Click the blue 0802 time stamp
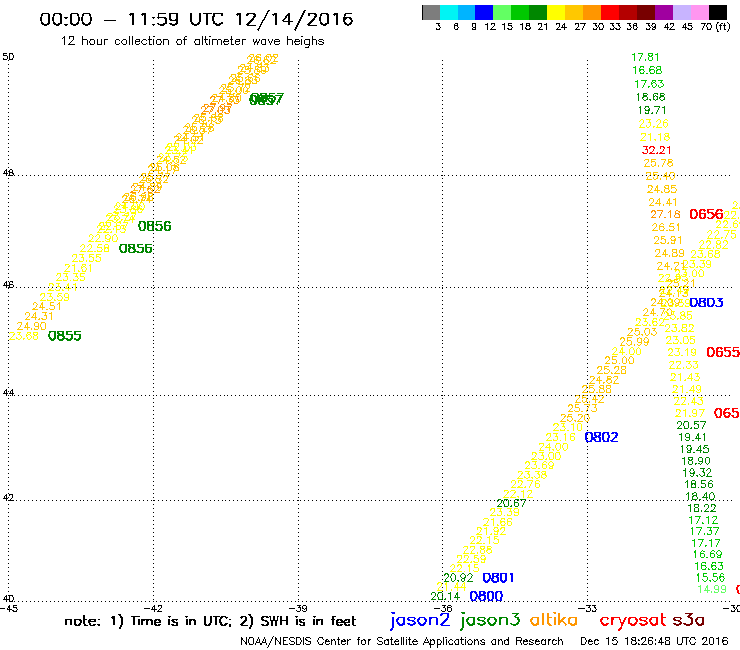740x650 pixels. pos(602,437)
